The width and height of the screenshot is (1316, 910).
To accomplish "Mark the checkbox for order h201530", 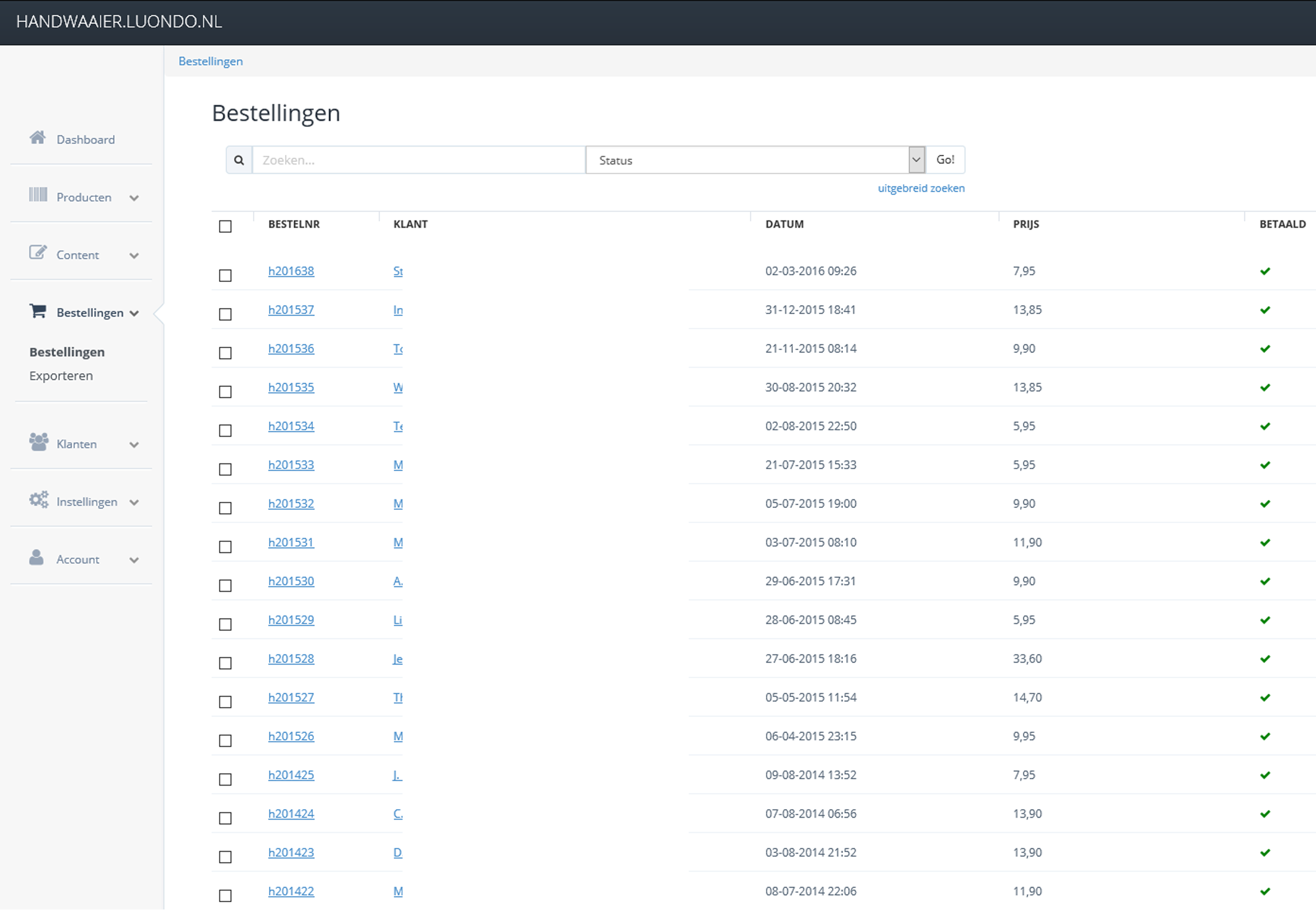I will 226,586.
